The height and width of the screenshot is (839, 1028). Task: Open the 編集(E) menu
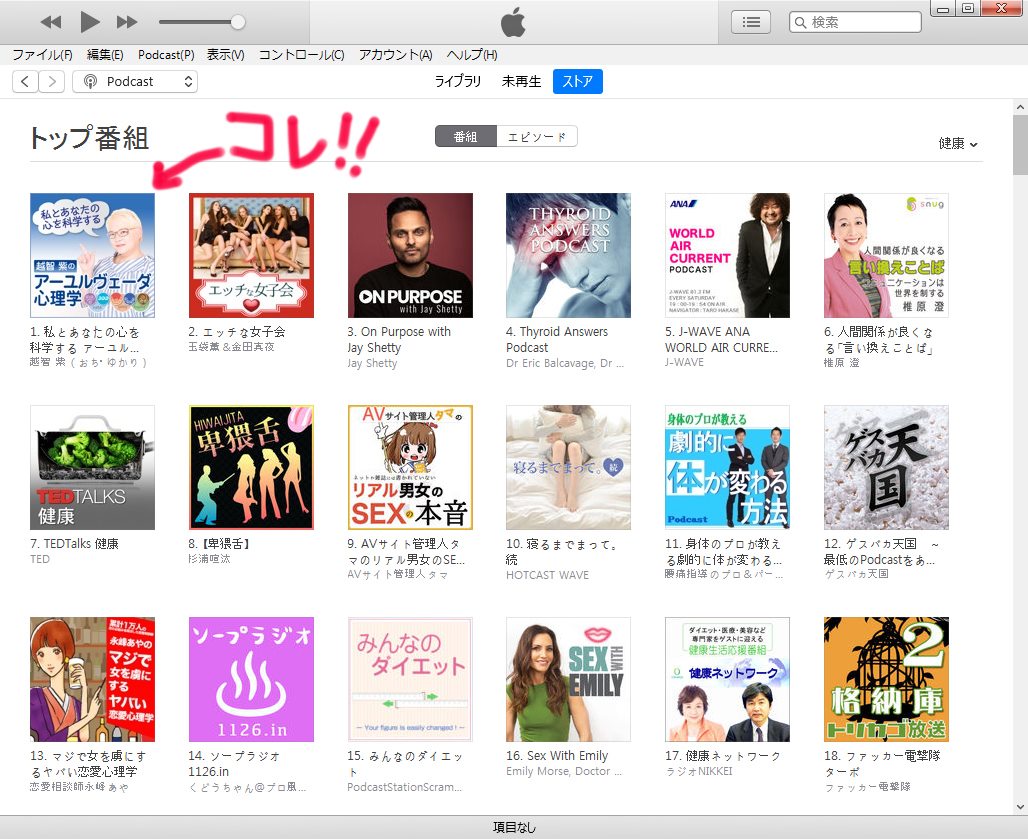(x=105, y=55)
